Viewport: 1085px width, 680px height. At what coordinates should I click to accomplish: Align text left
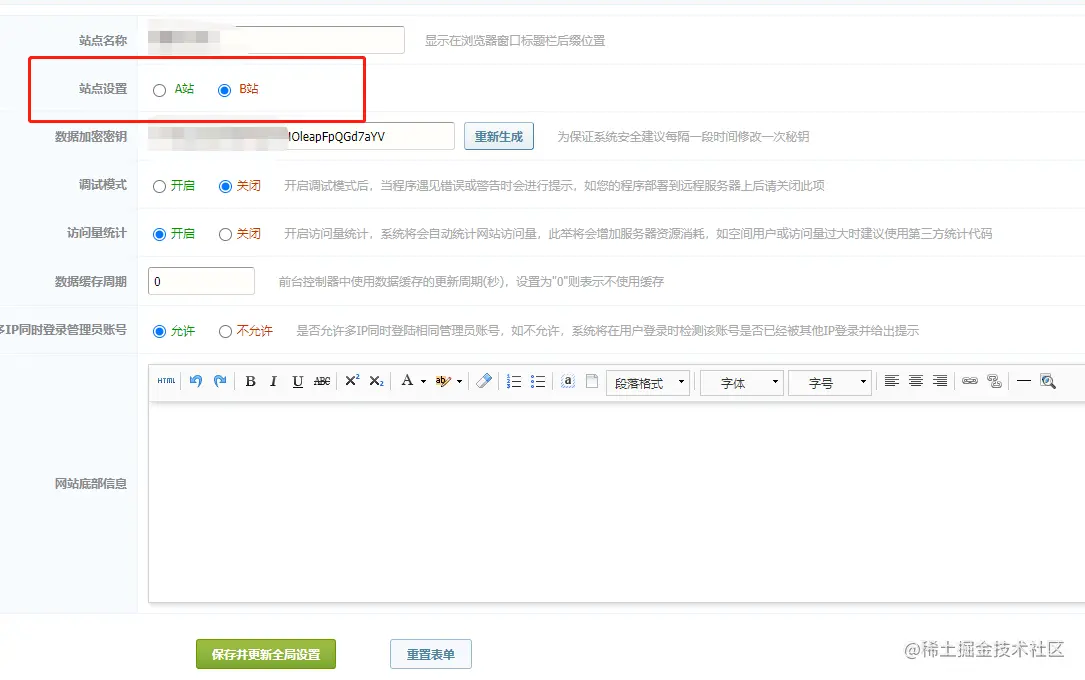point(891,380)
